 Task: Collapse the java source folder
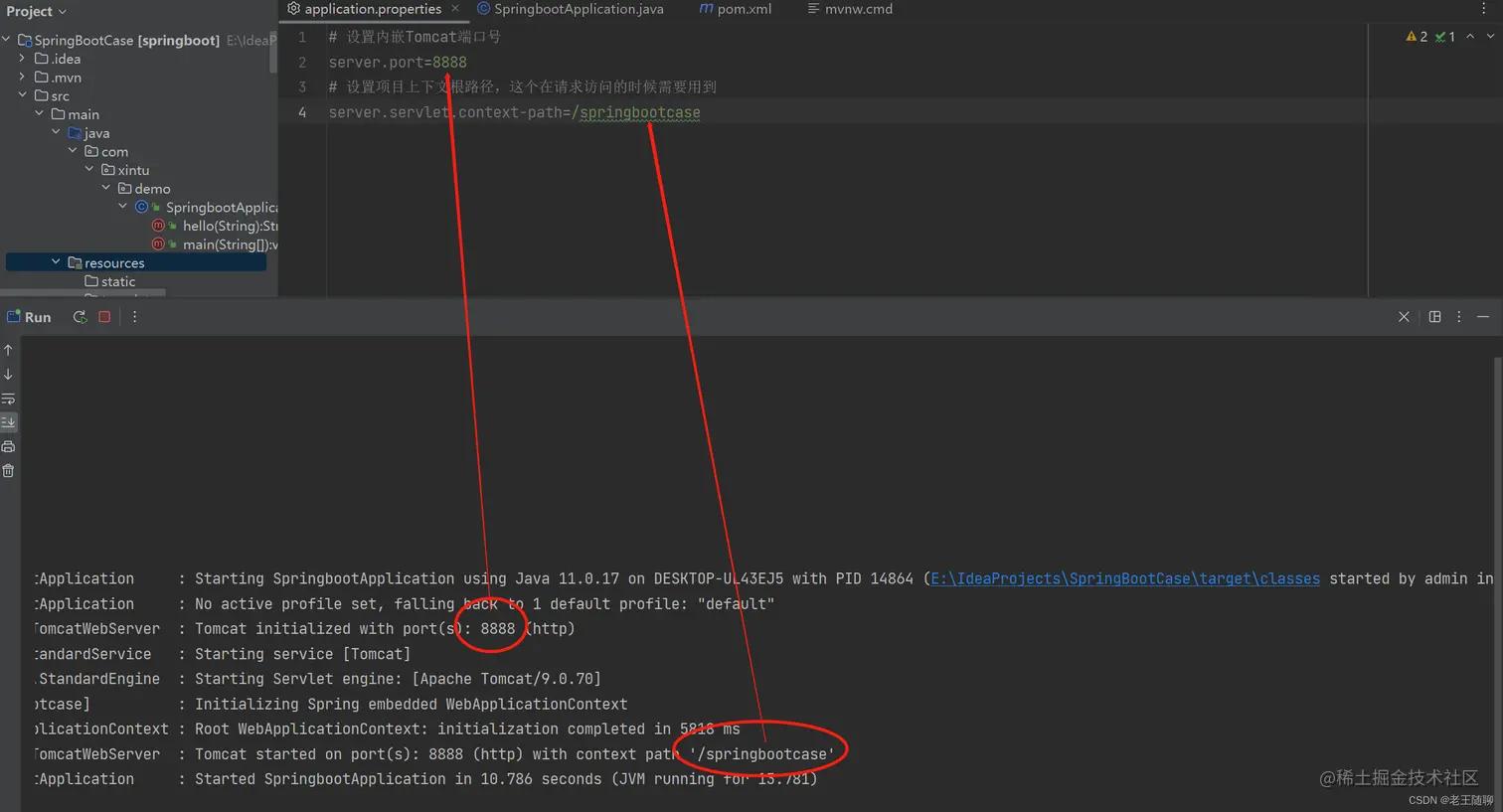[x=56, y=132]
